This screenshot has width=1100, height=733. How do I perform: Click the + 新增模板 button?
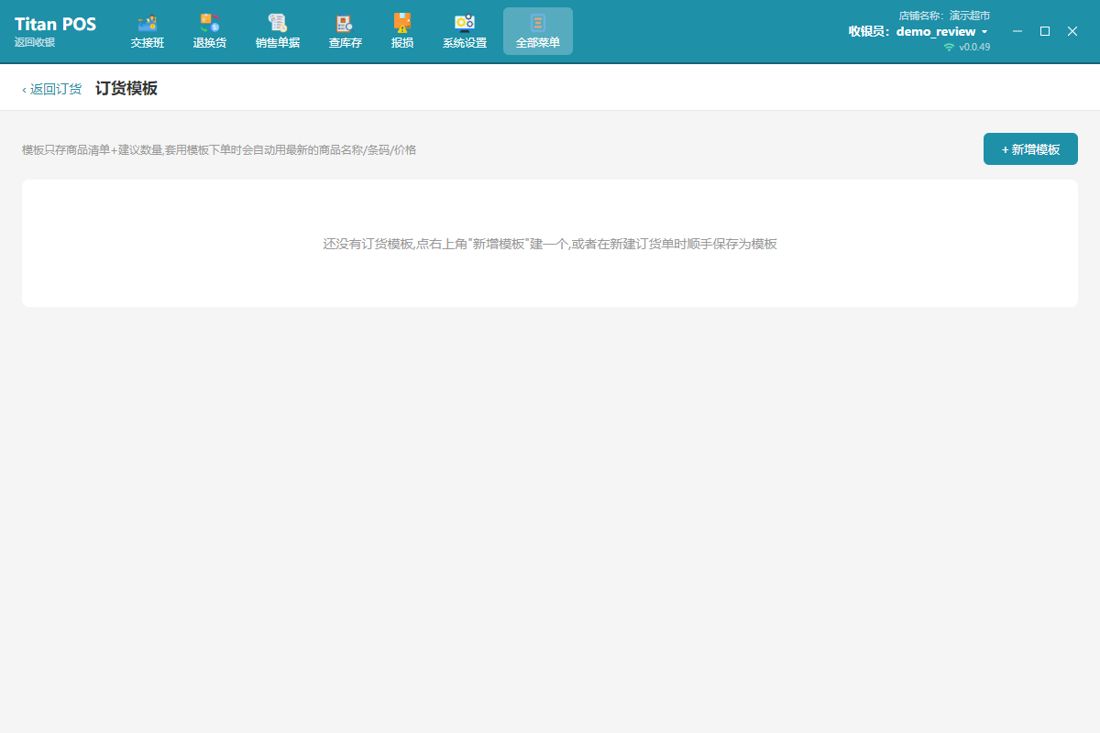point(1030,149)
